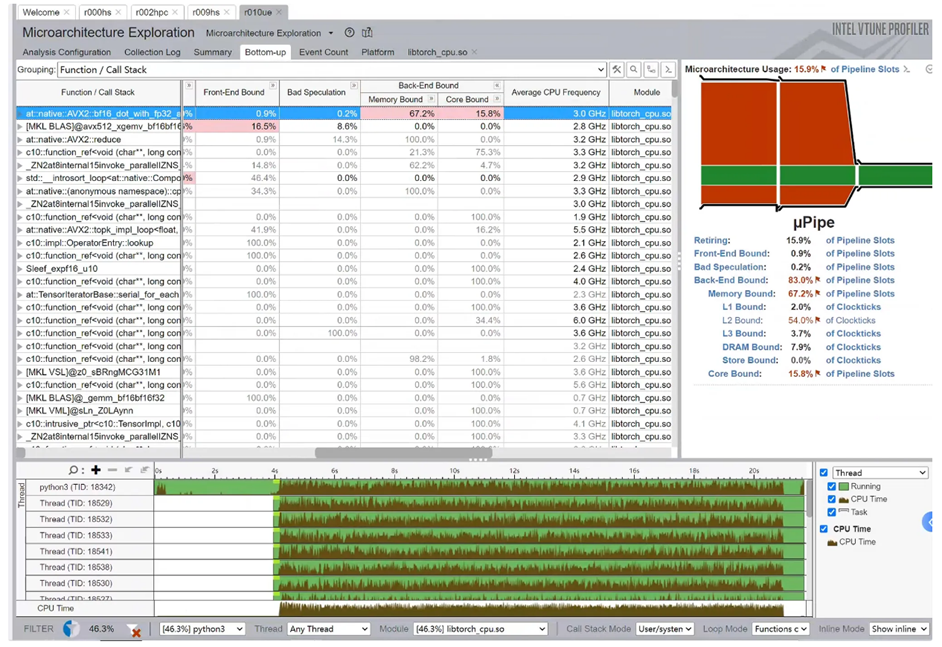Click the call tree icon beside search
Viewport: 942px width, 647px height.
(651, 70)
